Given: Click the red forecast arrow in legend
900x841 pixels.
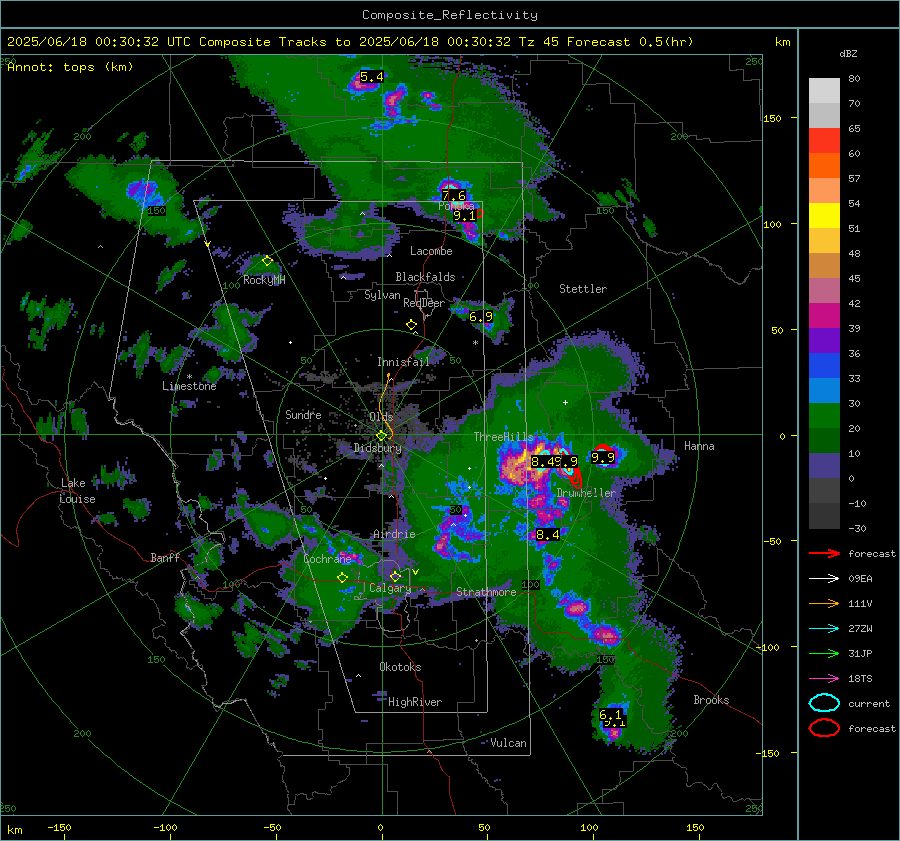Looking at the screenshot, I should tap(824, 553).
